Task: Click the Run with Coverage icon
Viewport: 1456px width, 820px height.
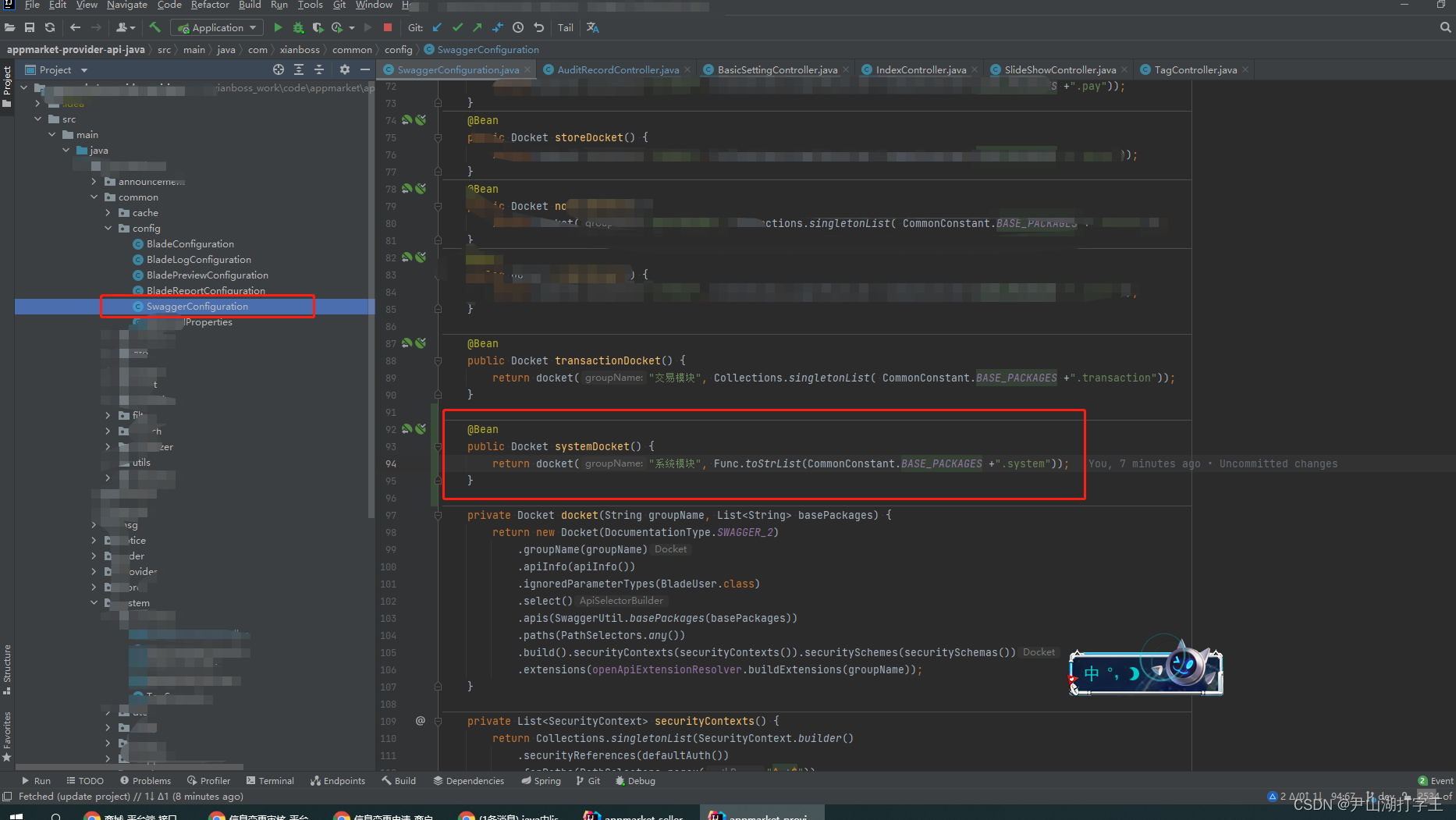Action: coord(318,27)
